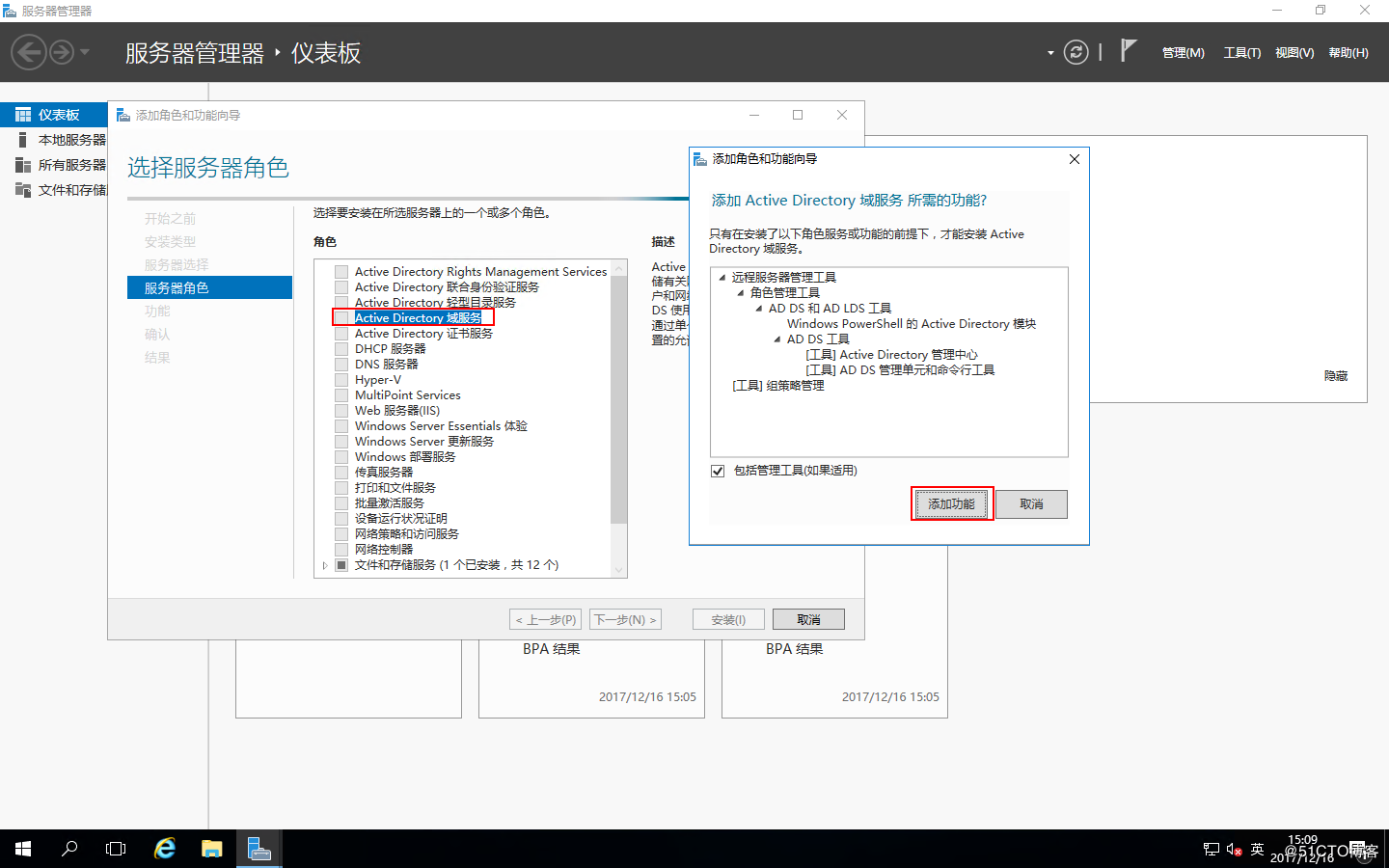Click 取消 in the roles wizard
Screen dimensions: 1389x868
808,619
